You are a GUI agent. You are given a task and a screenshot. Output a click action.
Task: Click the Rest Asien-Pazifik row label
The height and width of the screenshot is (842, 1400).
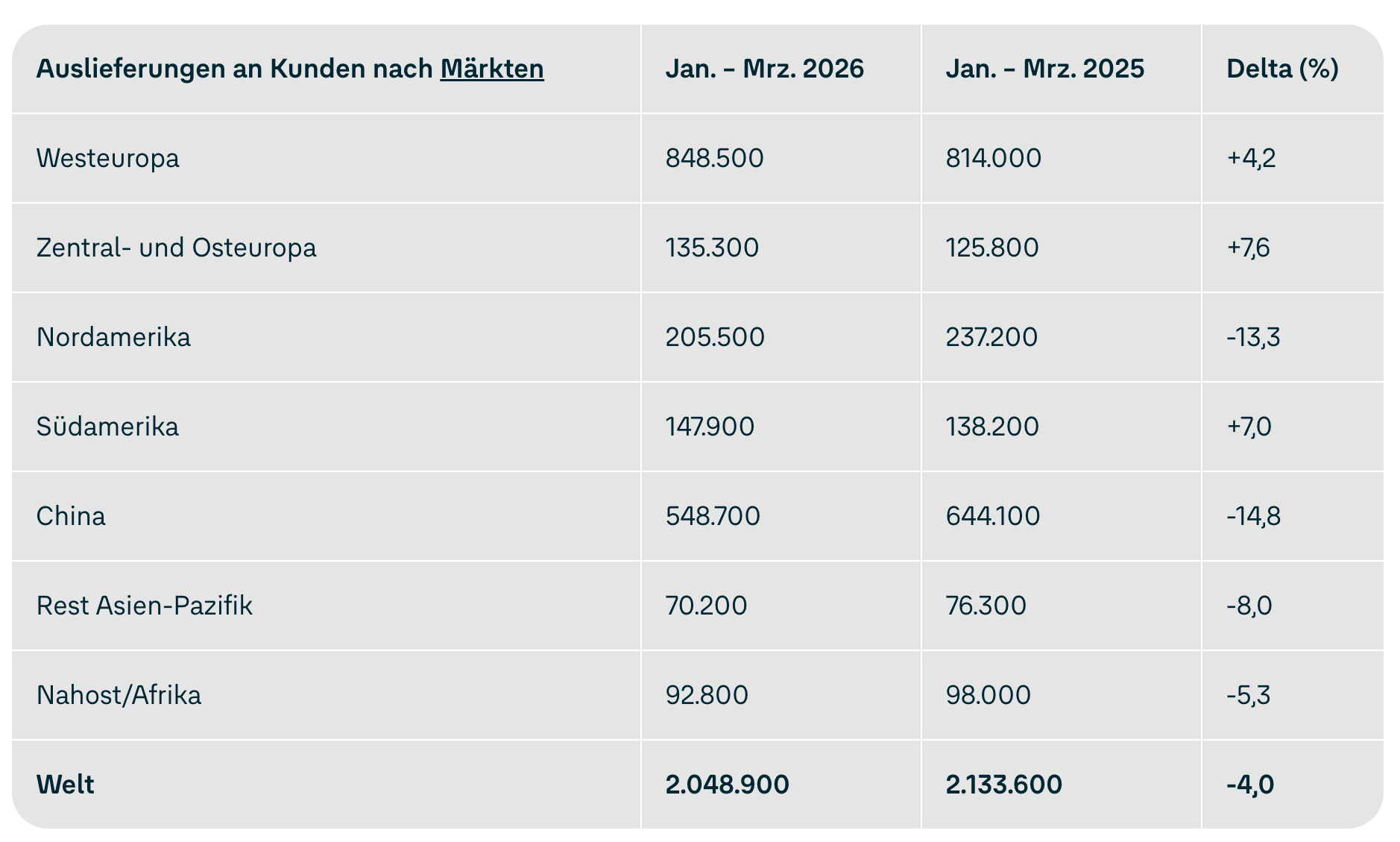click(x=144, y=606)
